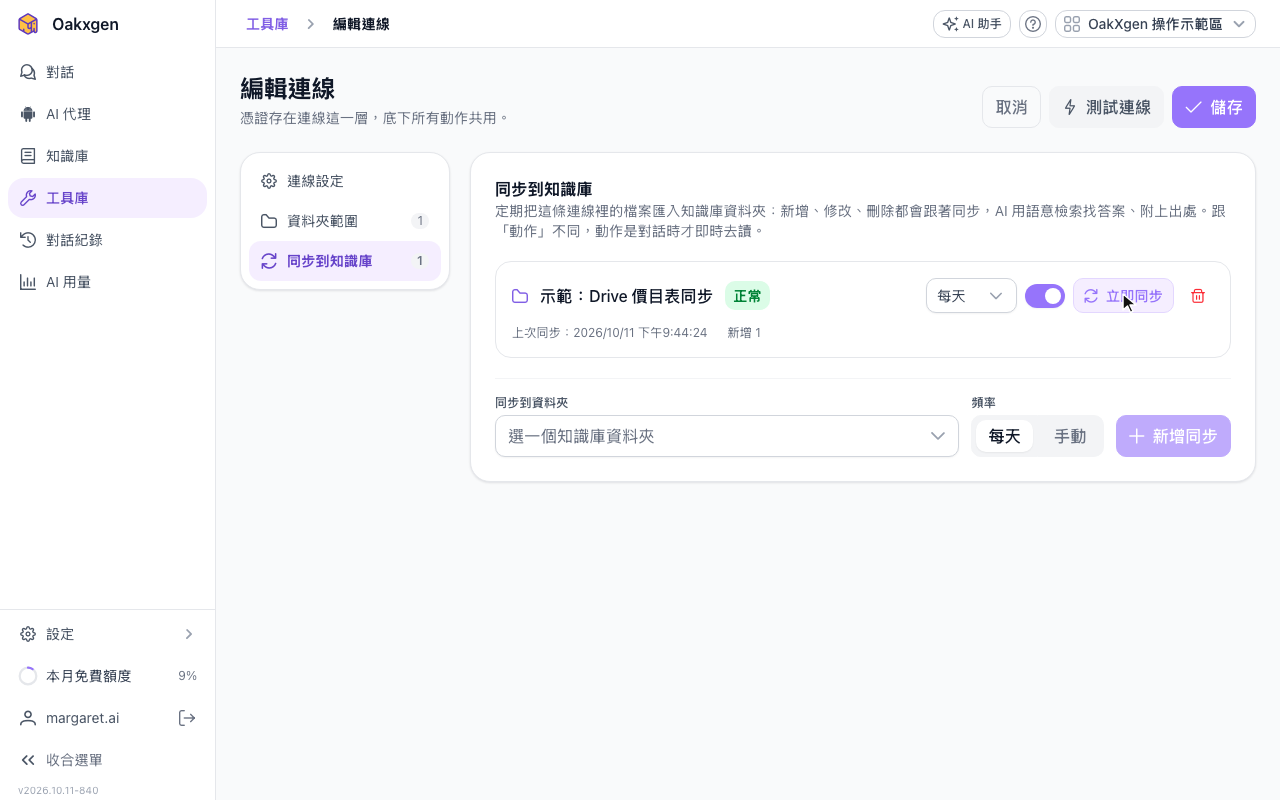Go to AI 代理 page
Viewport: 1280px width, 800px height.
click(x=107, y=114)
